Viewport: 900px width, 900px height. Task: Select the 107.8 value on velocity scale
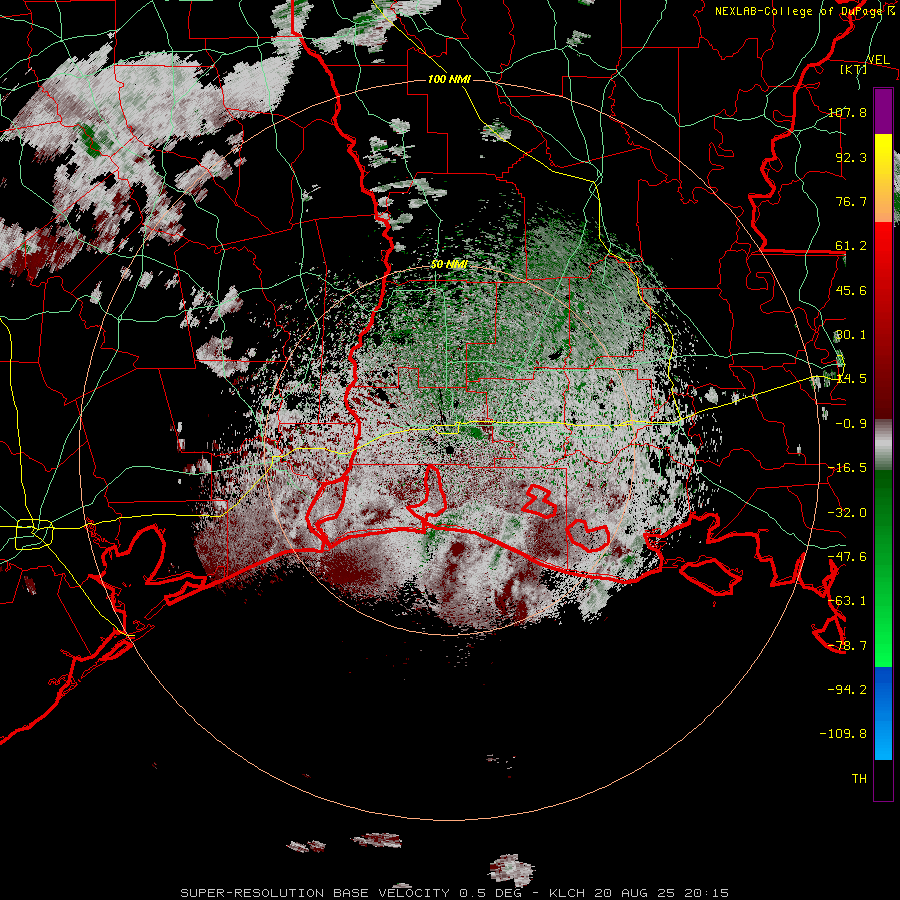tap(847, 112)
